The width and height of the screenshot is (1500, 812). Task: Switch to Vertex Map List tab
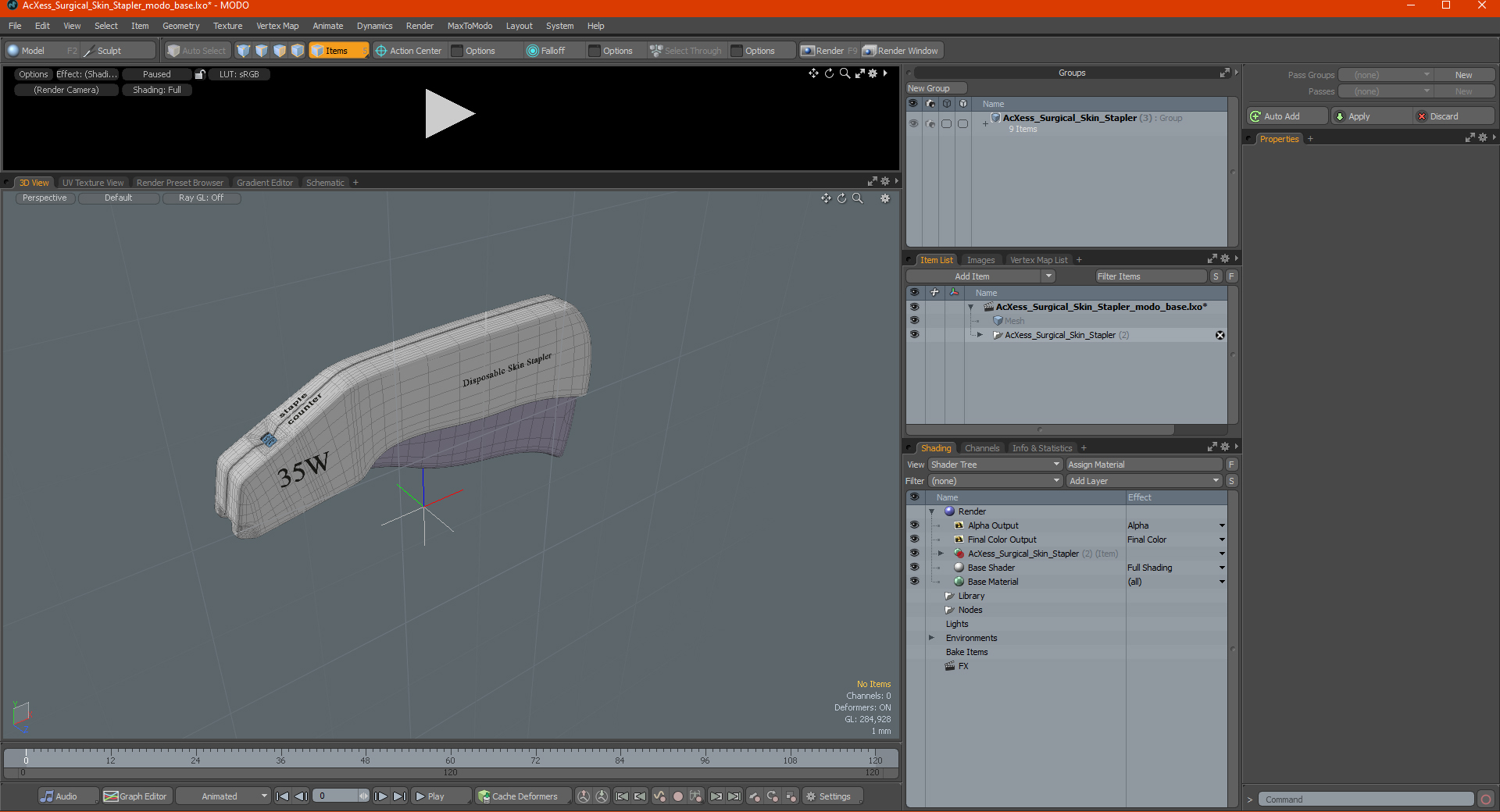1038,260
